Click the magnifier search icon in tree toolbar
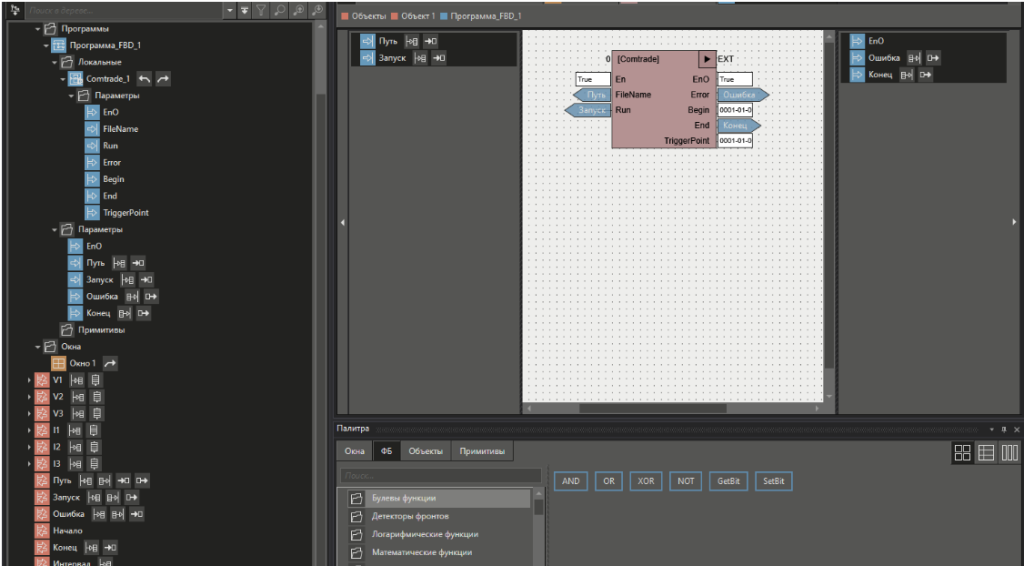 pos(279,10)
